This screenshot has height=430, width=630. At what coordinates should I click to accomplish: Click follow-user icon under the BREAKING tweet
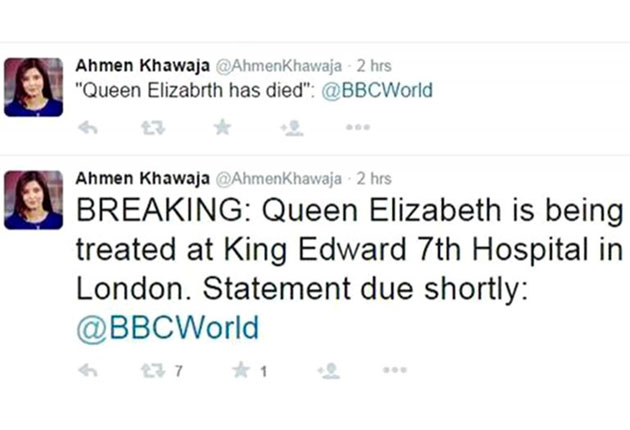pyautogui.click(x=328, y=371)
